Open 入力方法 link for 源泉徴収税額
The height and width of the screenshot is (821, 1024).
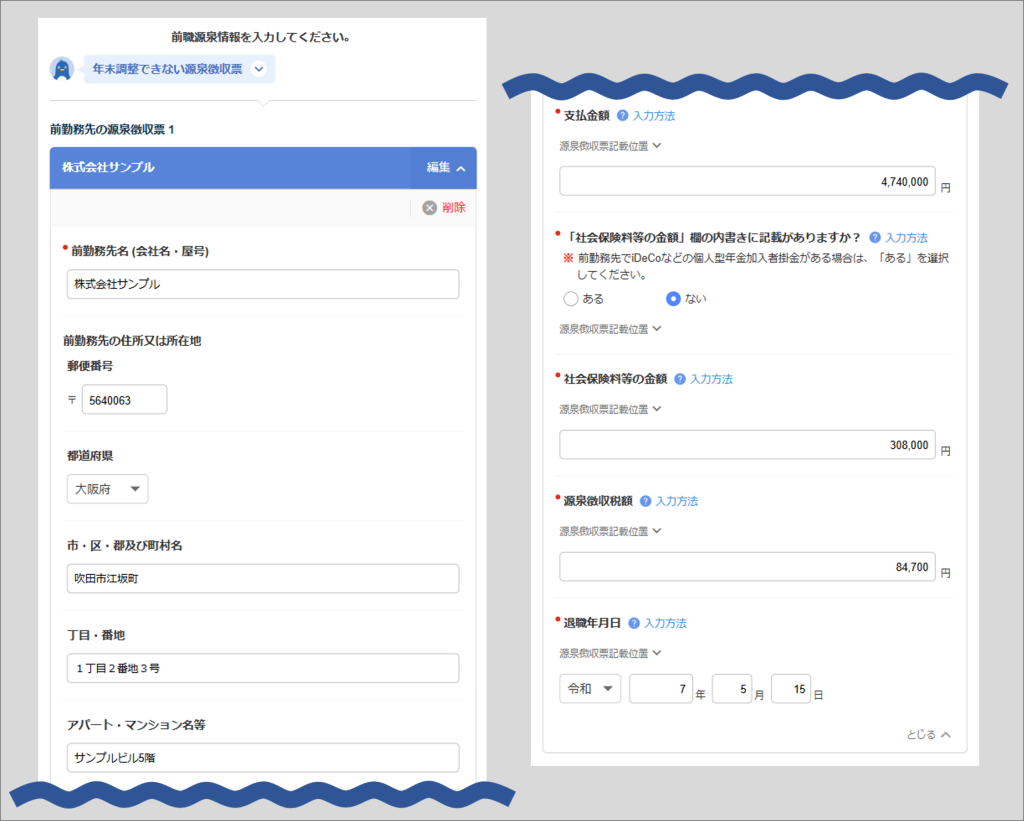point(677,501)
